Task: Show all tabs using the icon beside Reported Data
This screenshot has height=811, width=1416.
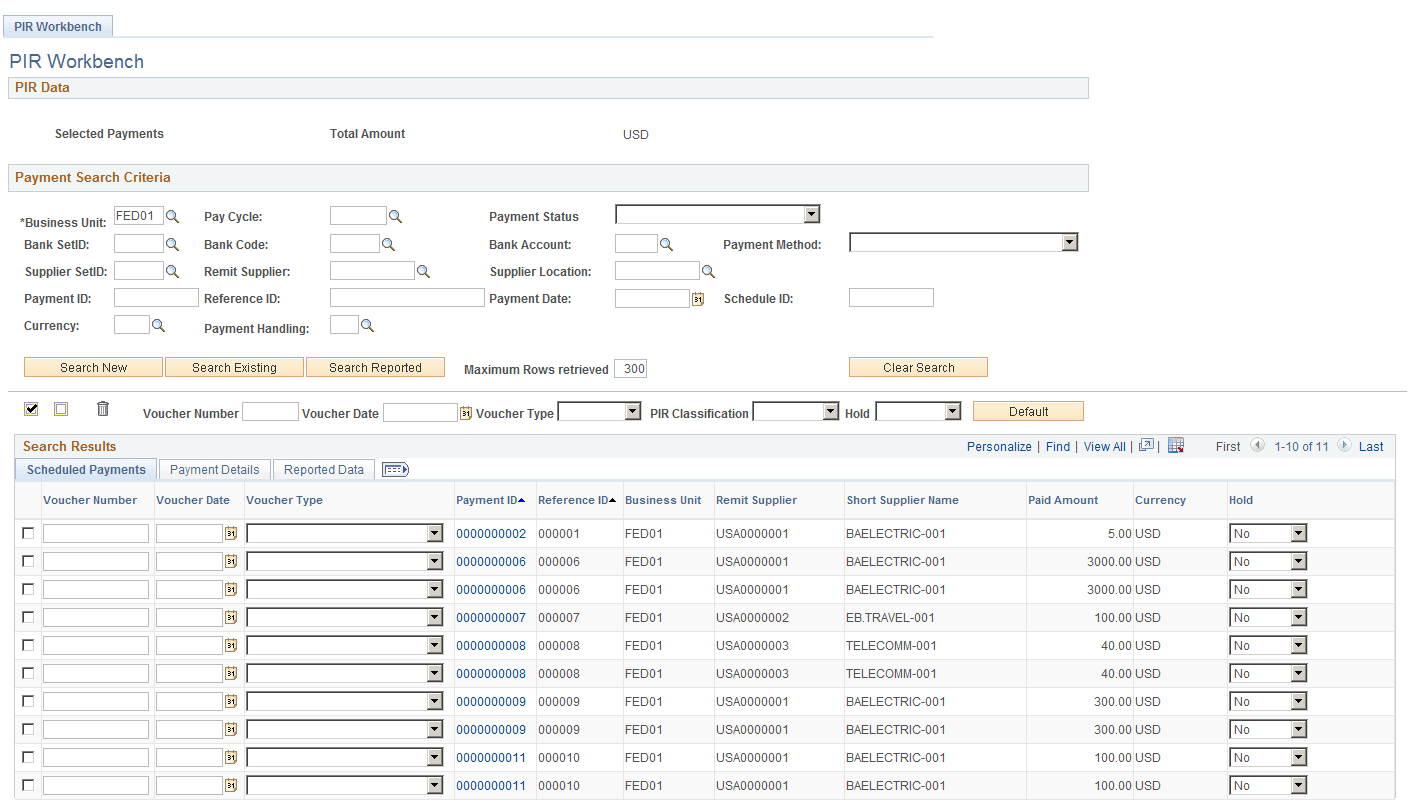Action: point(394,469)
